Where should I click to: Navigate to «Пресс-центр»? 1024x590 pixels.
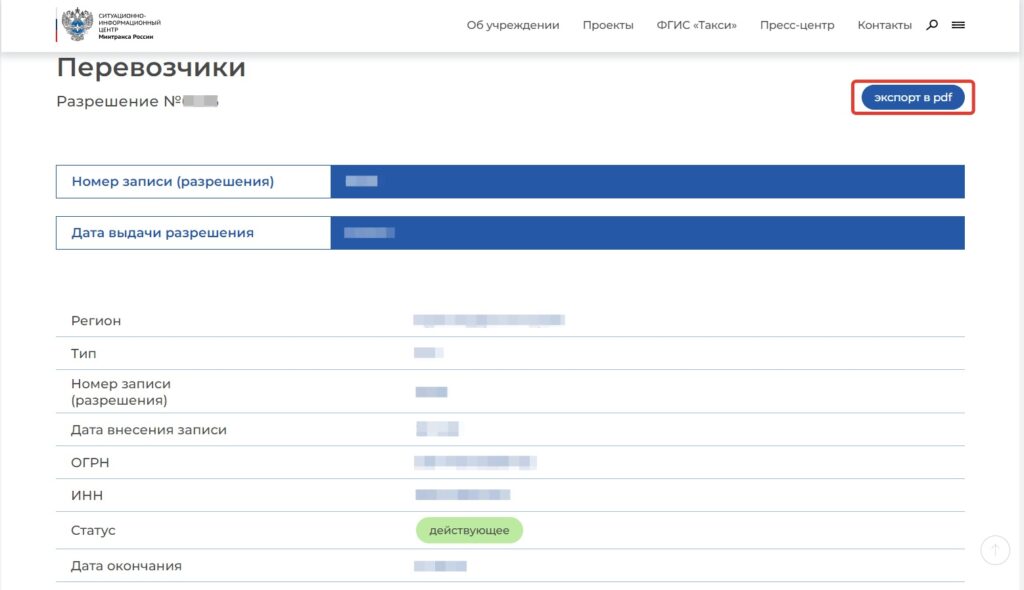tap(797, 25)
